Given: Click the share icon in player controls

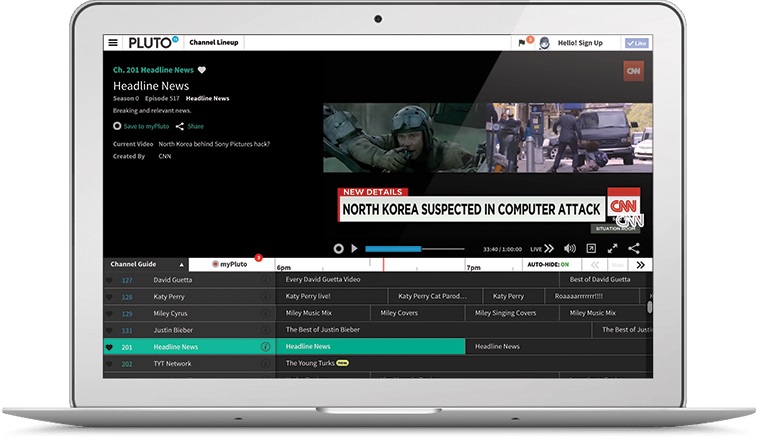Looking at the screenshot, I should 634,248.
